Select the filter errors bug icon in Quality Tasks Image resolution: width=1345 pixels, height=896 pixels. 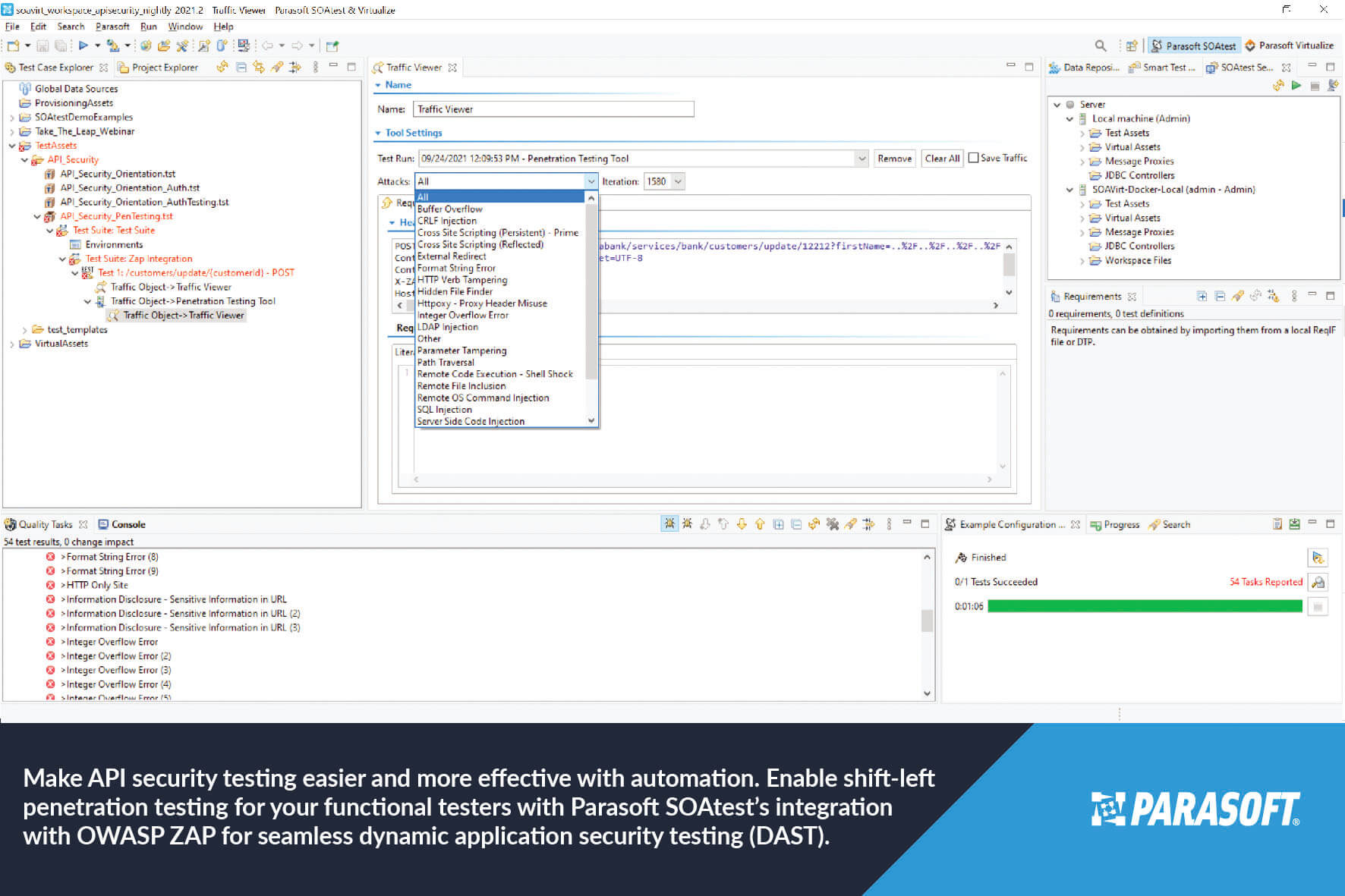tap(669, 523)
